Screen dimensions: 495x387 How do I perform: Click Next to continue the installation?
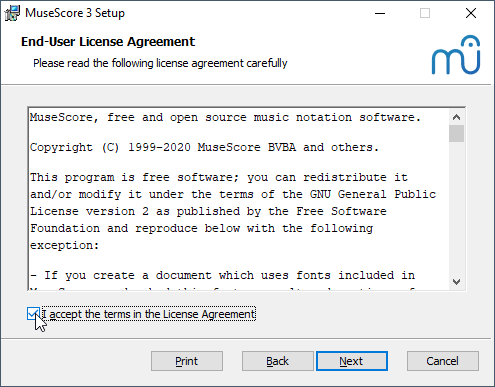pos(352,361)
